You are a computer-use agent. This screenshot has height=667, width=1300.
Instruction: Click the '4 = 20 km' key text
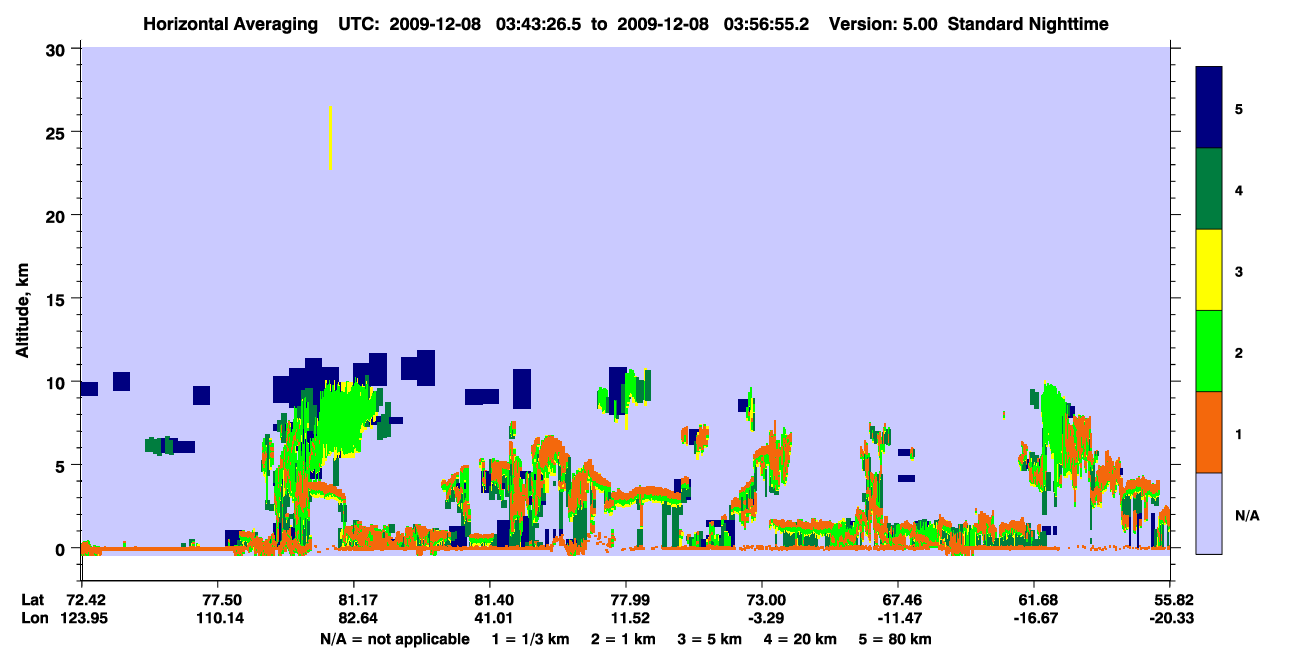pos(801,639)
